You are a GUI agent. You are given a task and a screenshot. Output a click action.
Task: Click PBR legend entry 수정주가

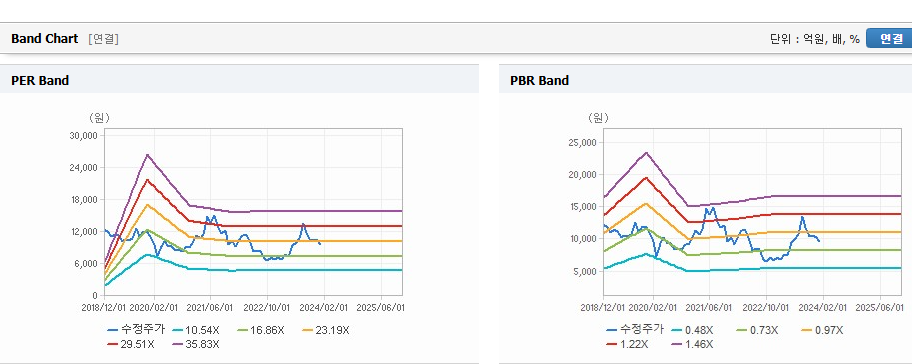(x=635, y=330)
